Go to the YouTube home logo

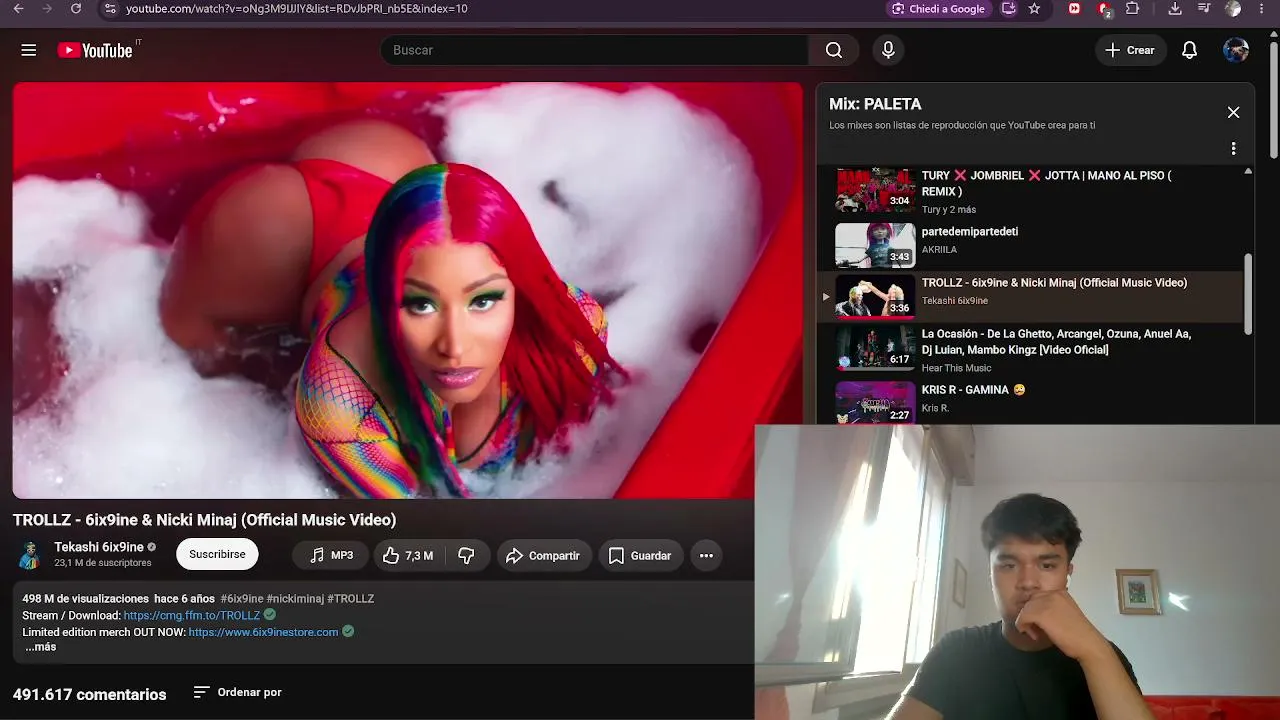[x=95, y=50]
